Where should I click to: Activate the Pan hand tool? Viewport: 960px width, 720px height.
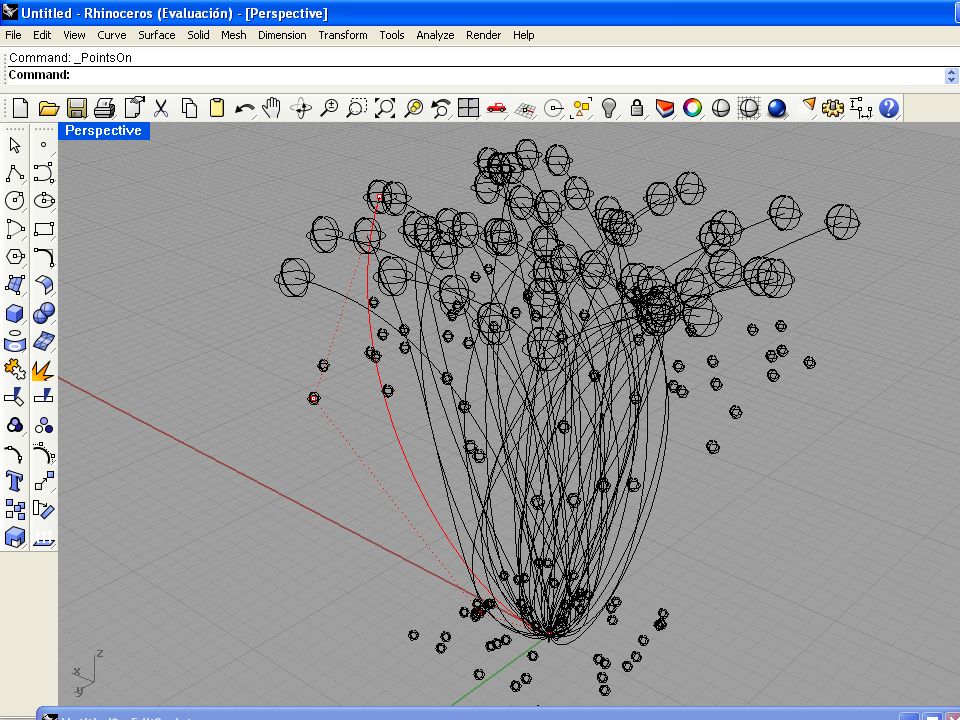[271, 108]
